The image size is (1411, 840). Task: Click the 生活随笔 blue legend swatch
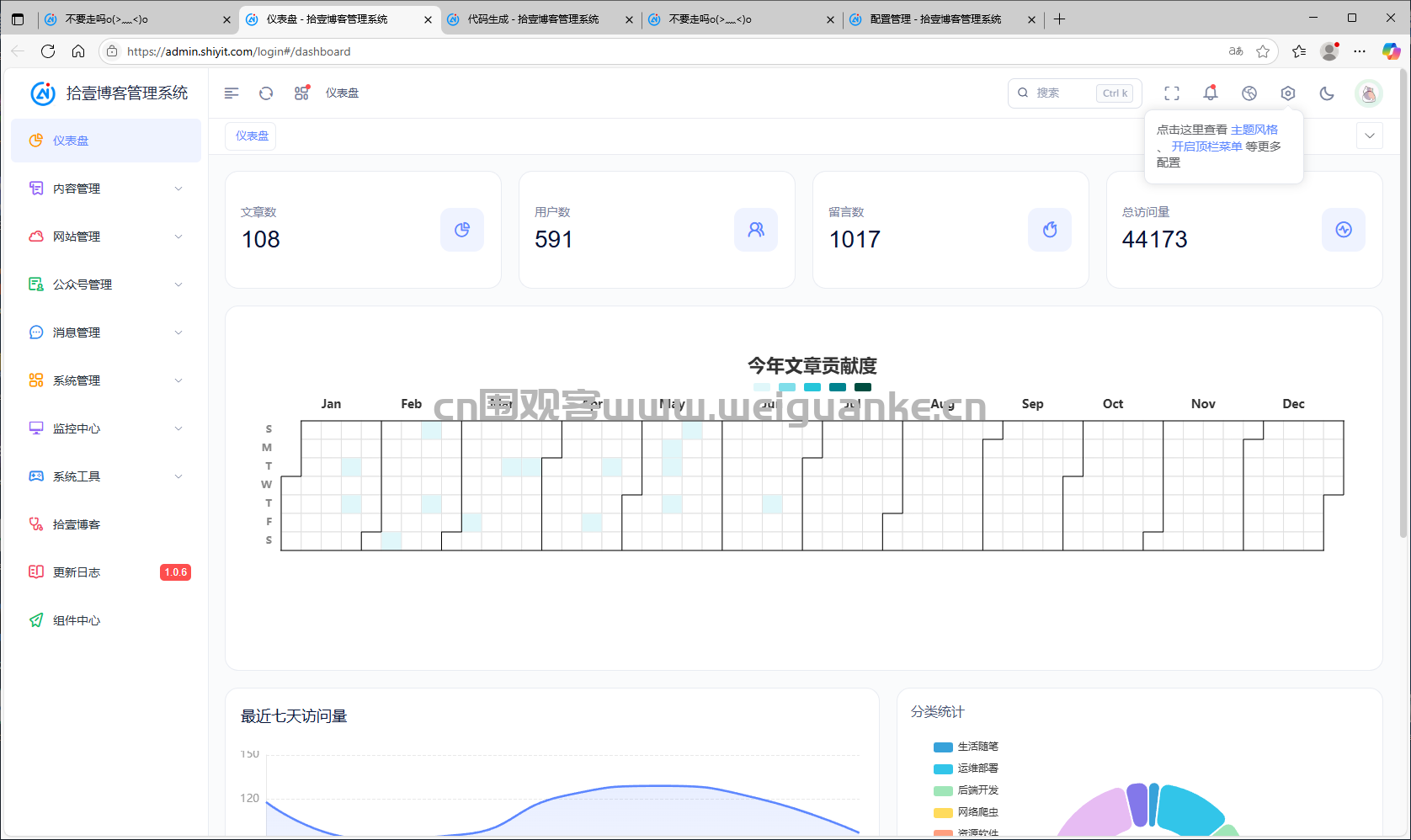[x=941, y=747]
